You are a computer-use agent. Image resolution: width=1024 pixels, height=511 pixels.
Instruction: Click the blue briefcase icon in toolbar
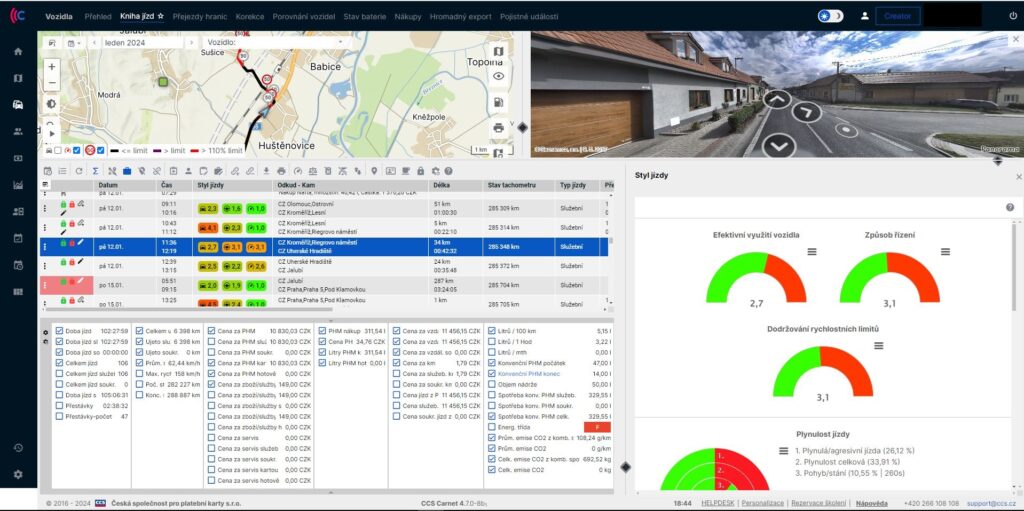pyautogui.click(x=127, y=171)
